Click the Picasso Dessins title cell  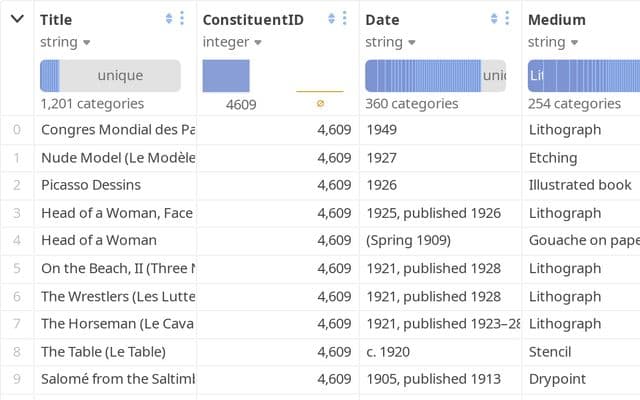tap(91, 185)
